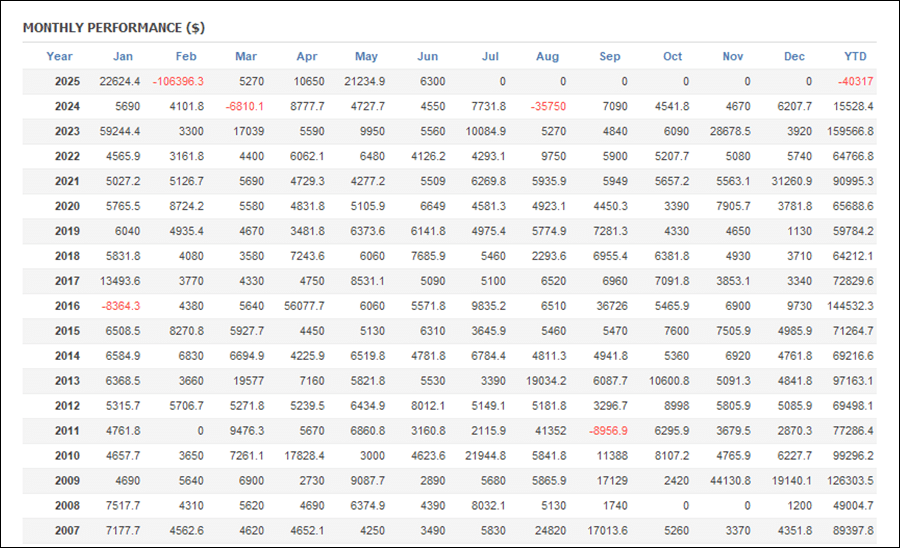Click the 24820 Aug 2007 value

(x=550, y=531)
